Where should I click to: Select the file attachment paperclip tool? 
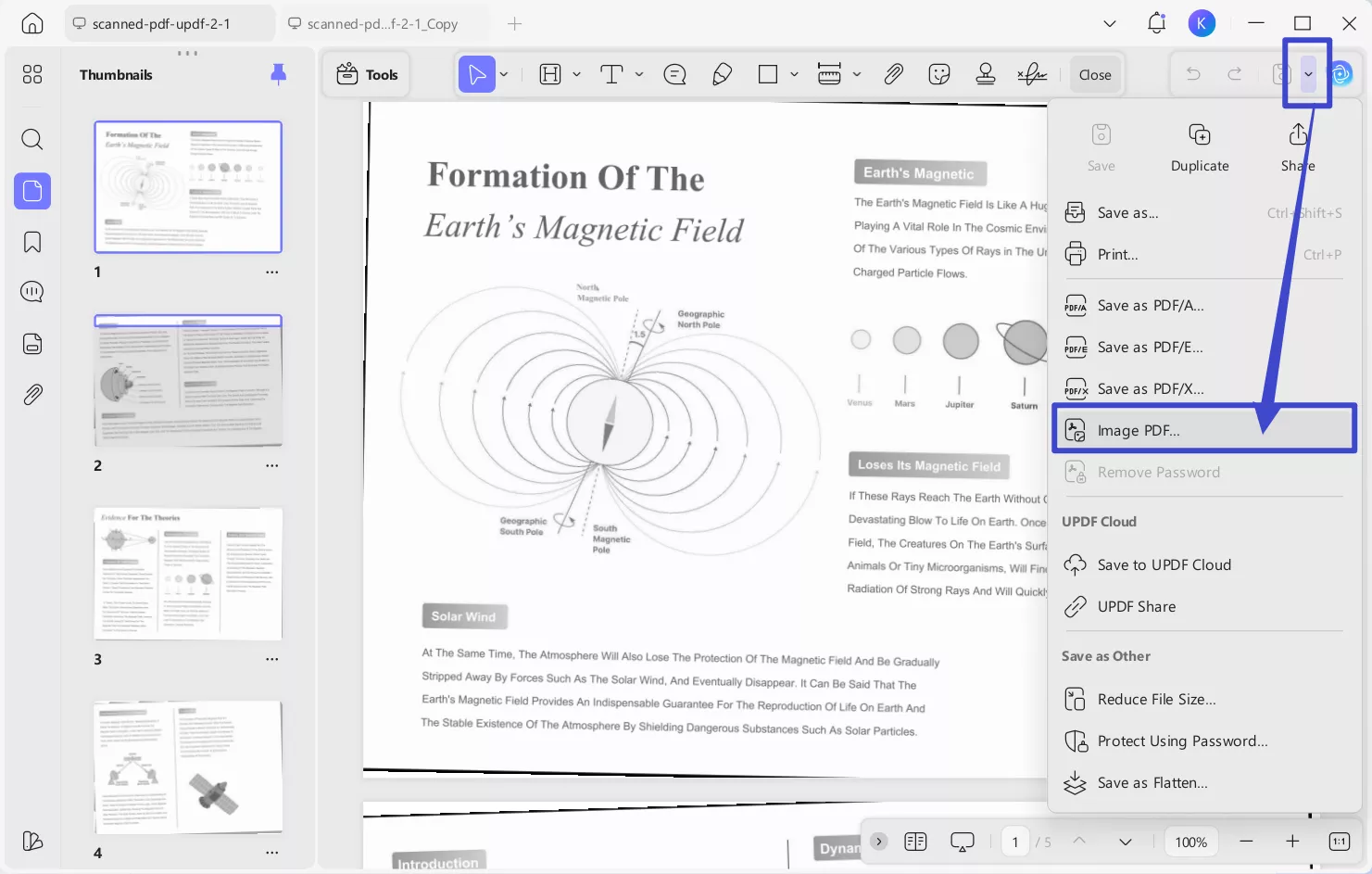[x=894, y=74]
